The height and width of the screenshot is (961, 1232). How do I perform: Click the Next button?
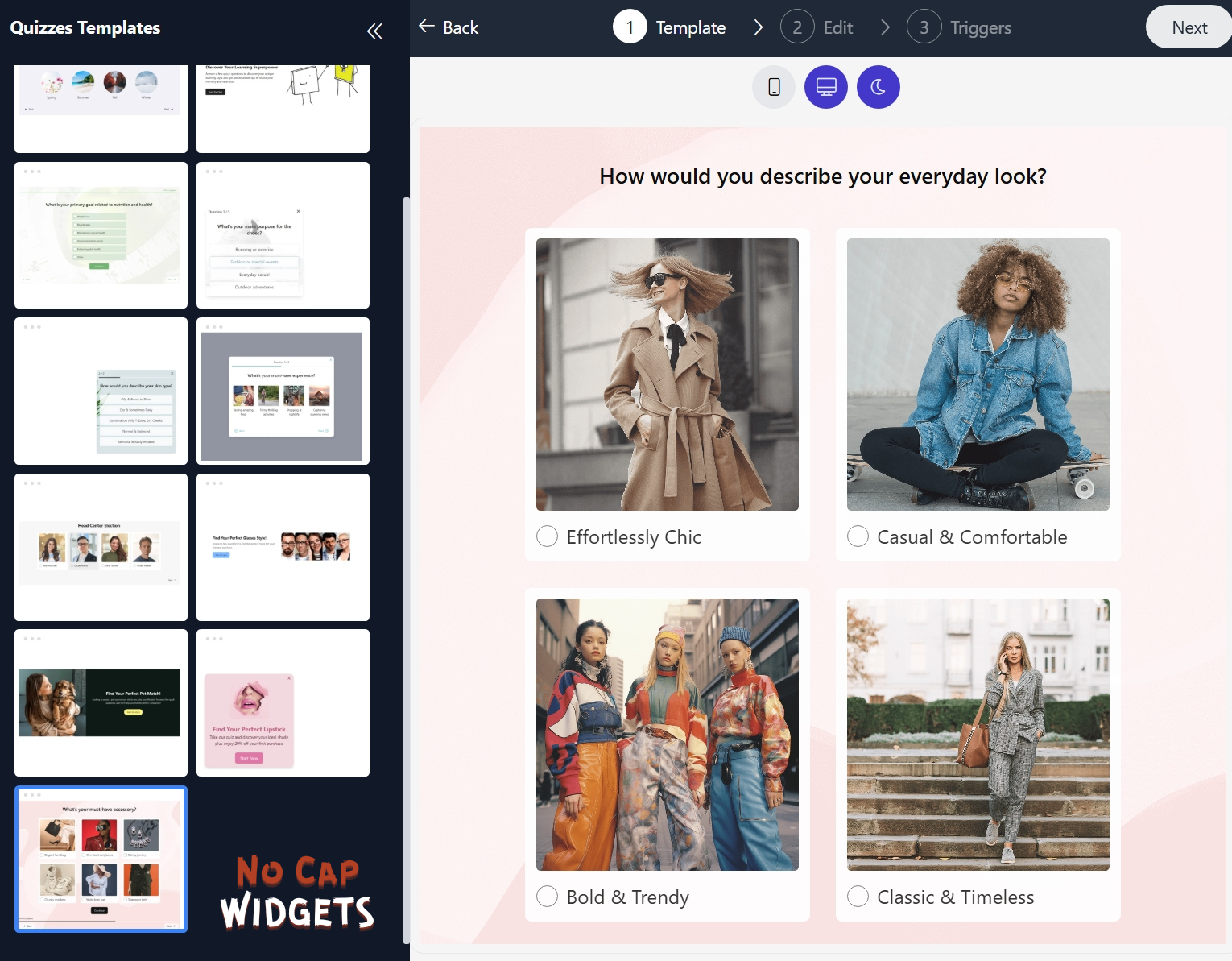(x=1189, y=27)
